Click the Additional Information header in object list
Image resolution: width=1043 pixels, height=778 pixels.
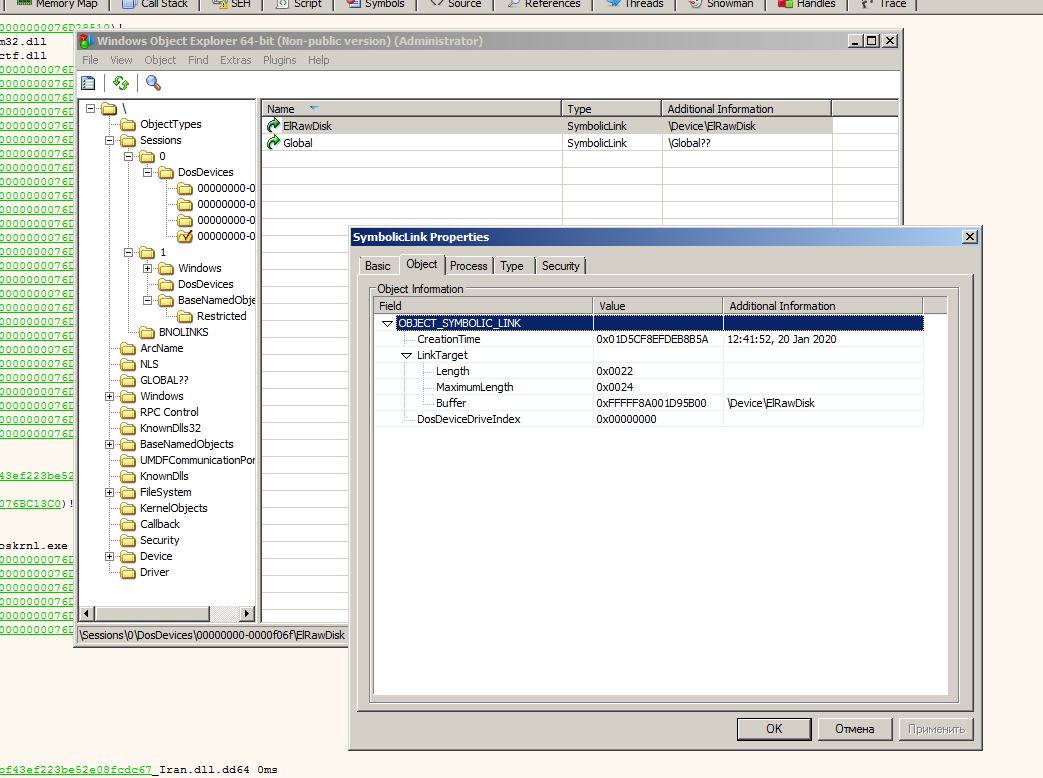(x=746, y=109)
